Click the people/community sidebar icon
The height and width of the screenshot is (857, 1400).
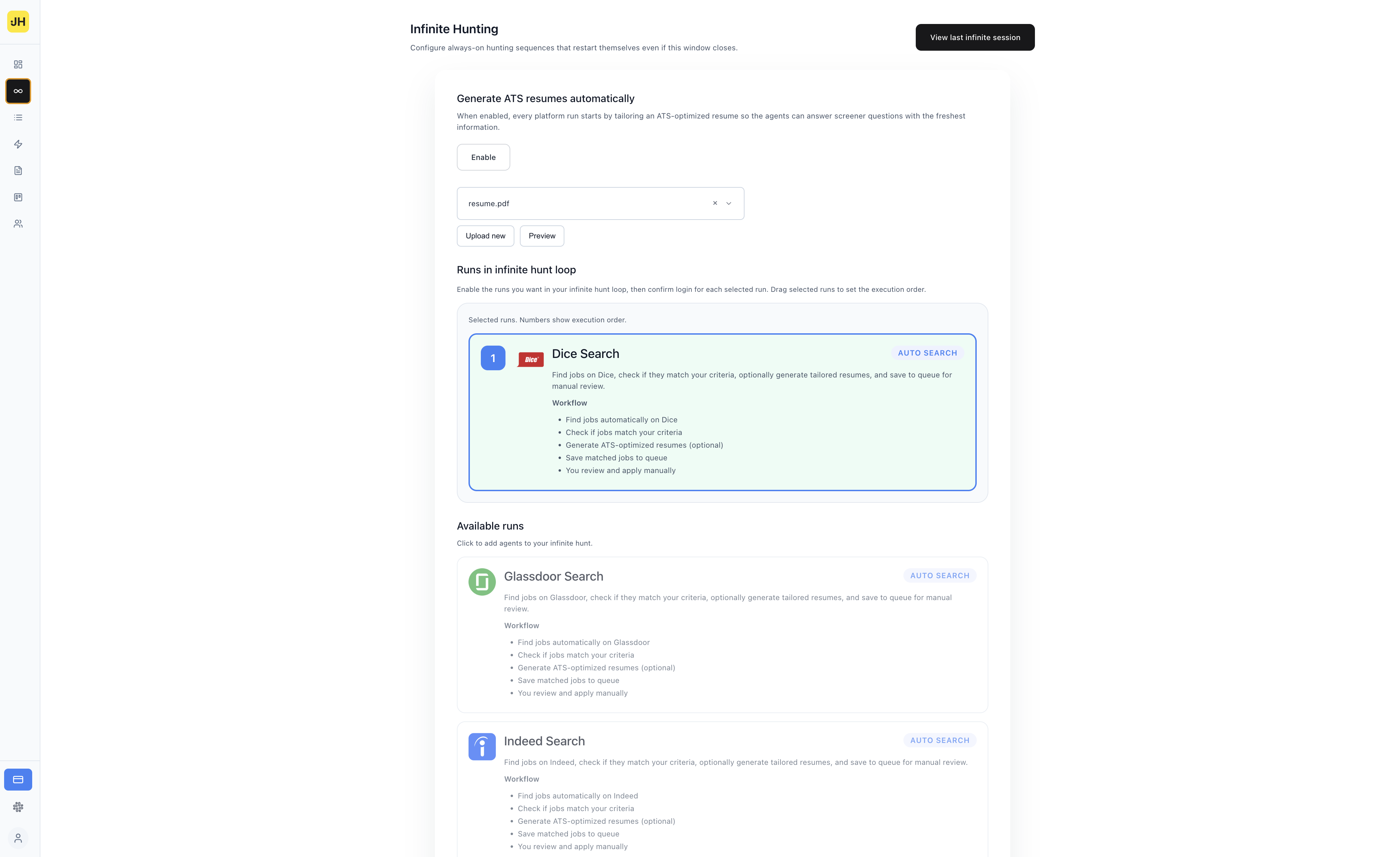(17, 223)
